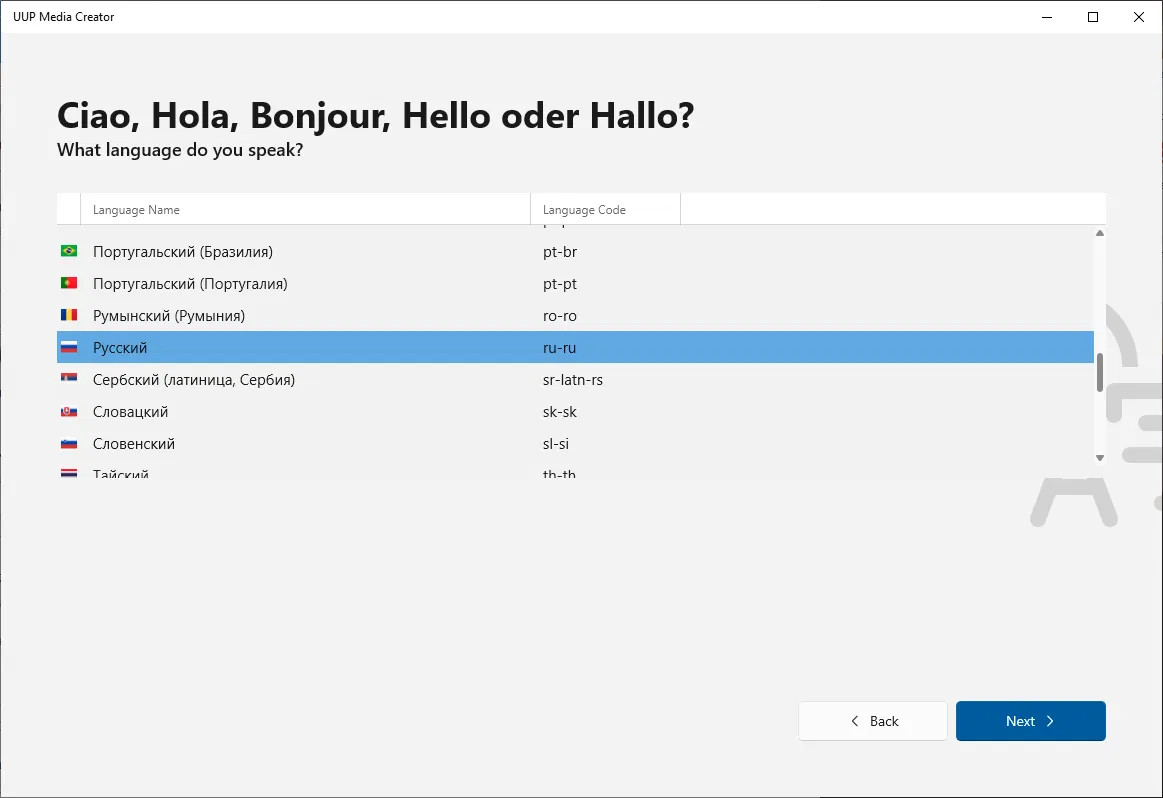
Task: Click the Portugal flag icon
Action: (x=69, y=283)
